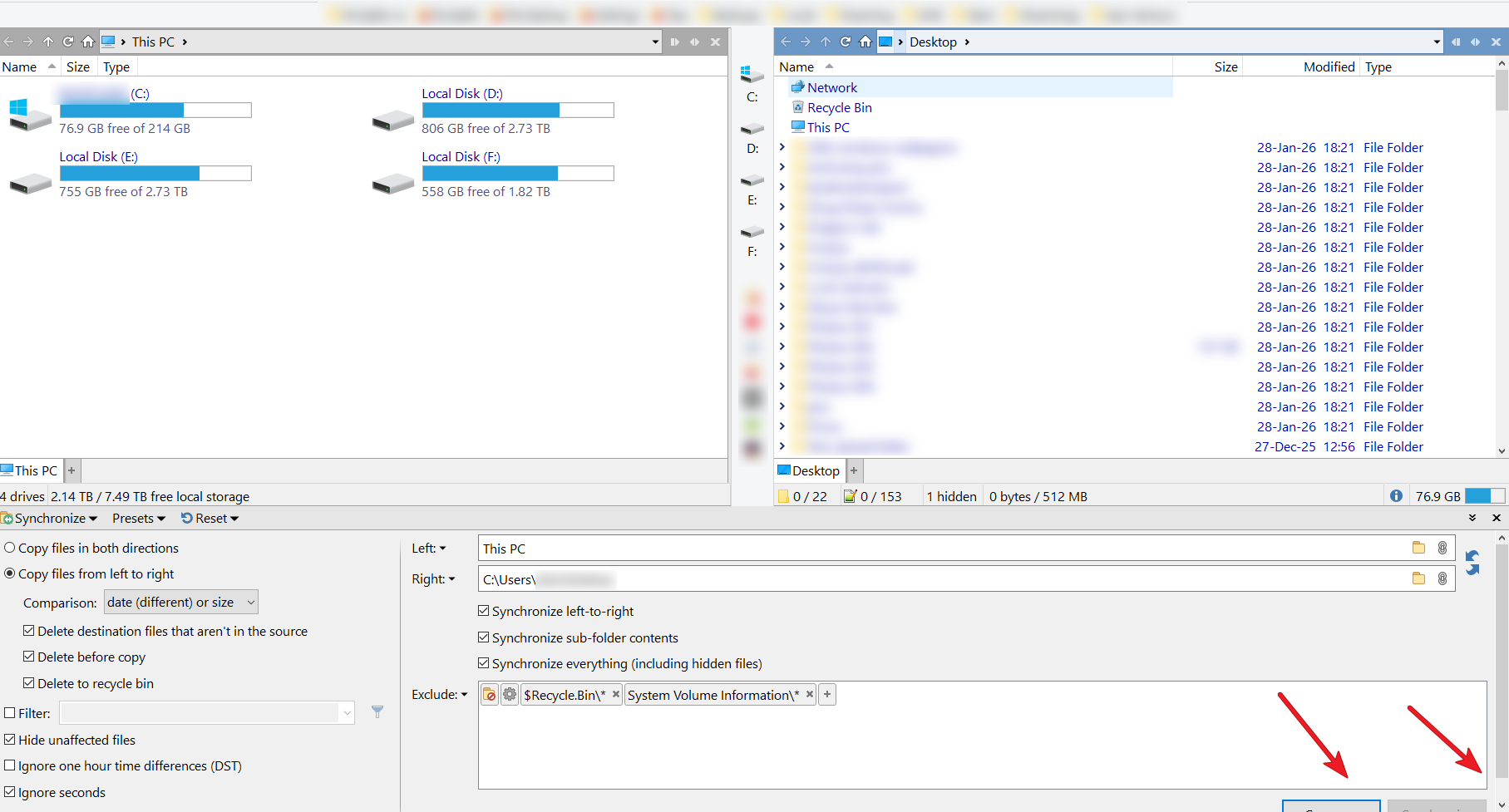Switch to the Desktop tab
This screenshot has width=1509, height=812.
click(809, 470)
